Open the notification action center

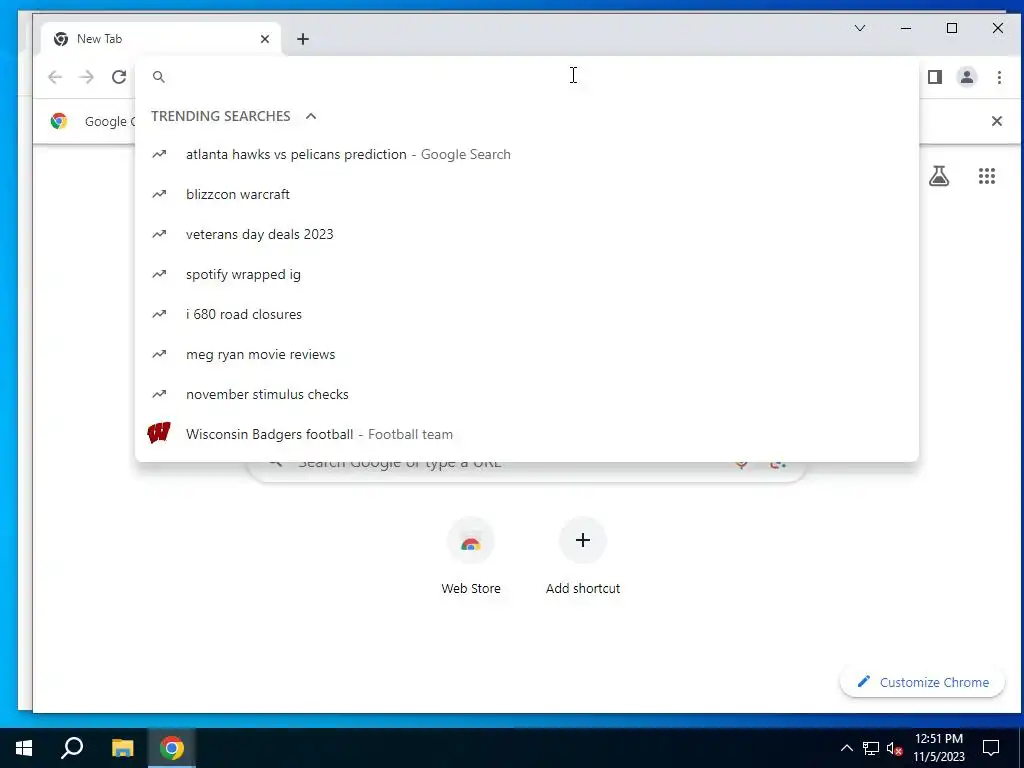991,748
